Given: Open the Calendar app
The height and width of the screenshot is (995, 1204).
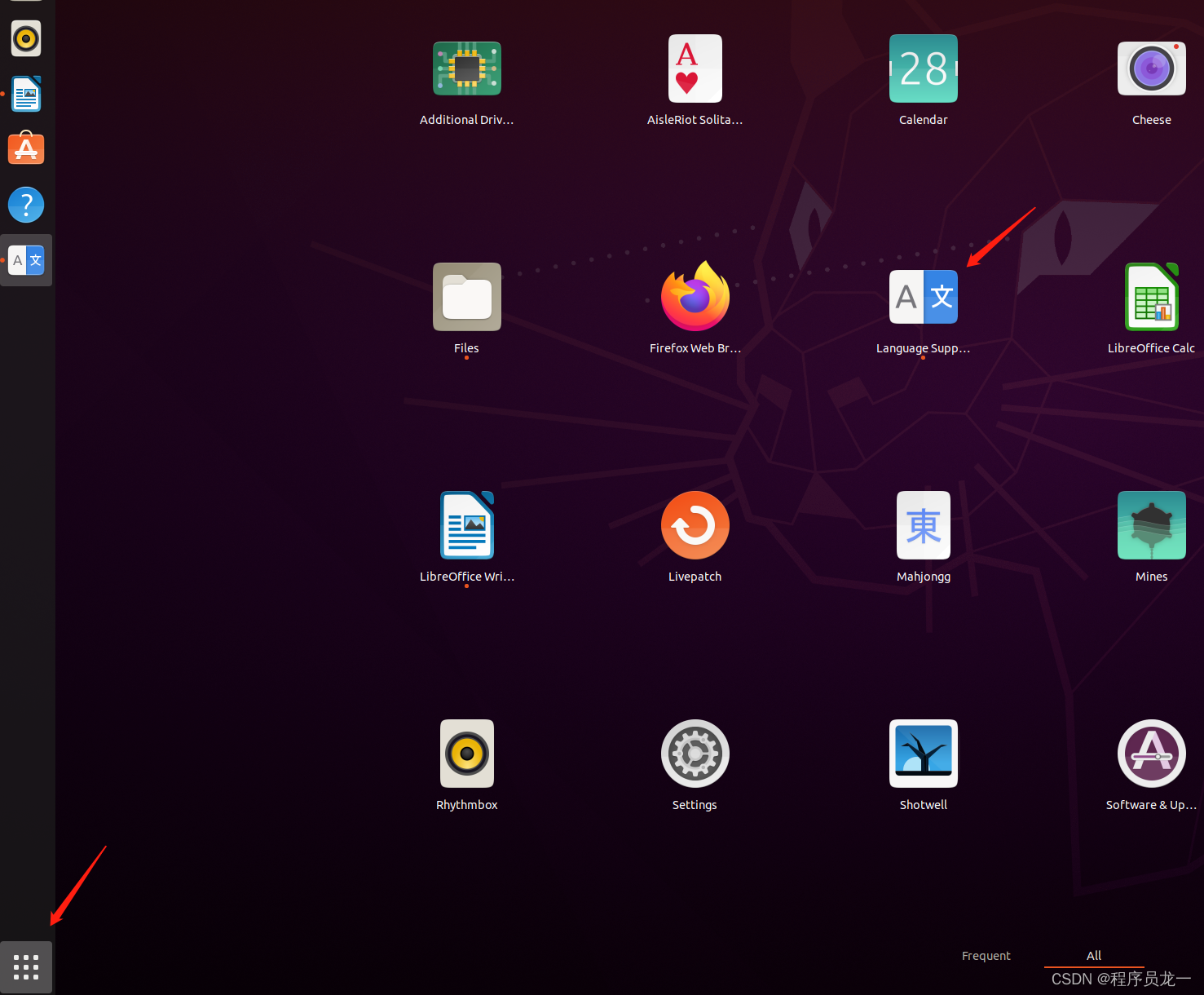Looking at the screenshot, I should pyautogui.click(x=923, y=69).
